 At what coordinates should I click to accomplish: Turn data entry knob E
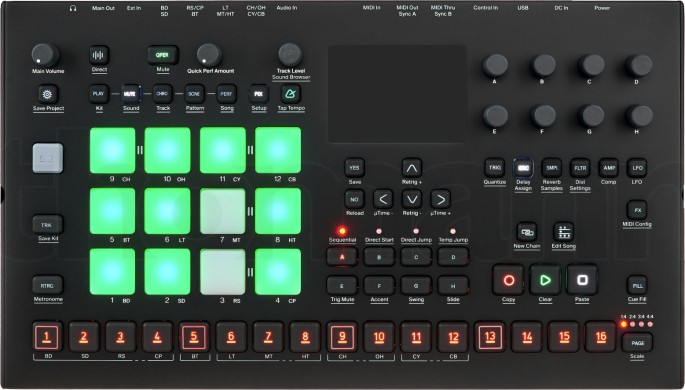pyautogui.click(x=495, y=116)
